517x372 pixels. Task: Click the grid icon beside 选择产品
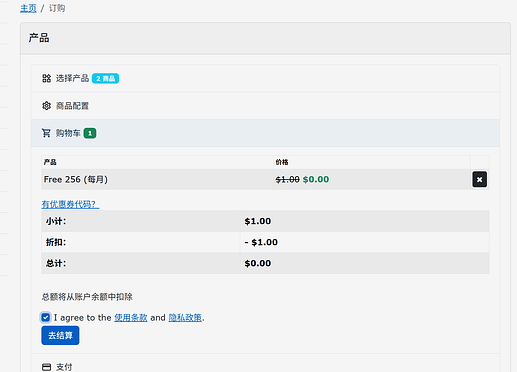pos(46,78)
